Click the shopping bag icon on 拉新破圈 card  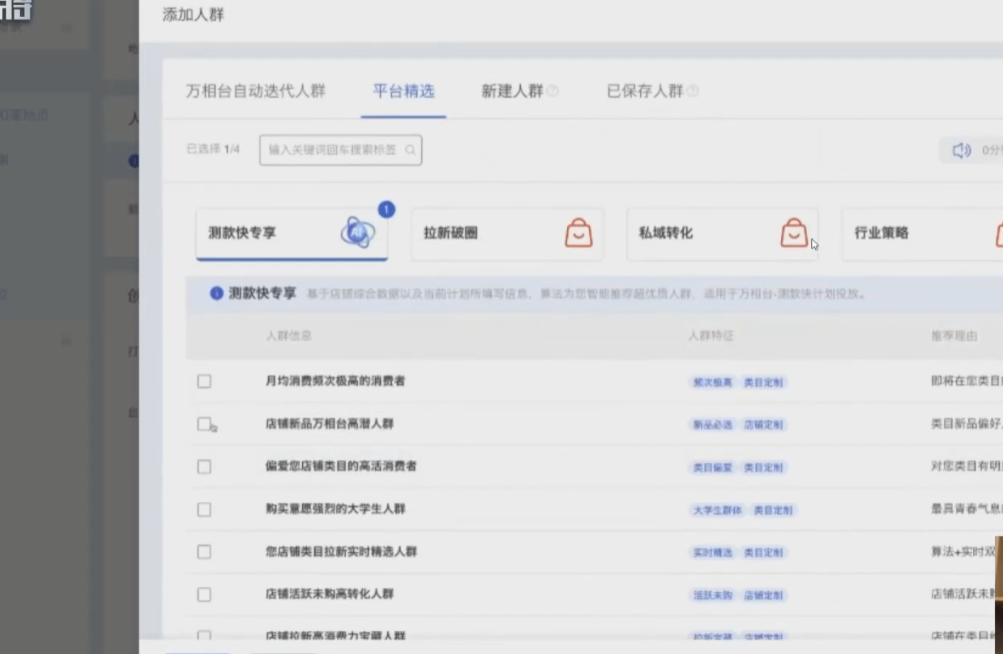click(x=578, y=233)
